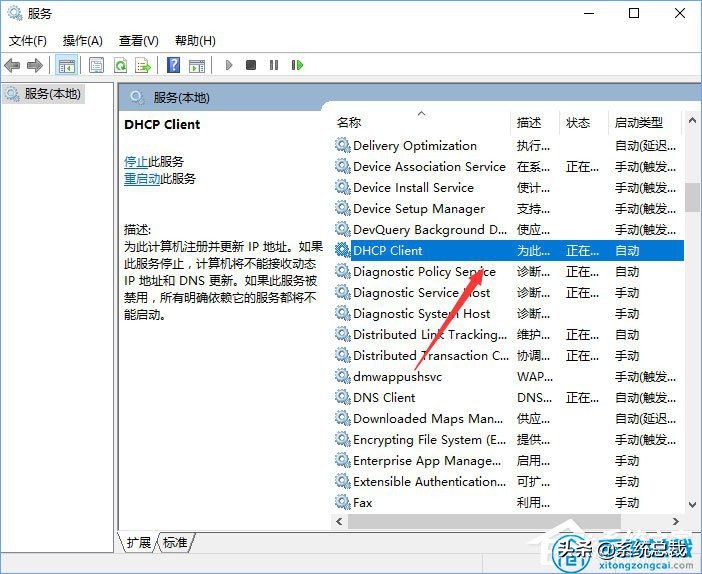
Task: Minimize the 服务 window
Action: click(589, 13)
